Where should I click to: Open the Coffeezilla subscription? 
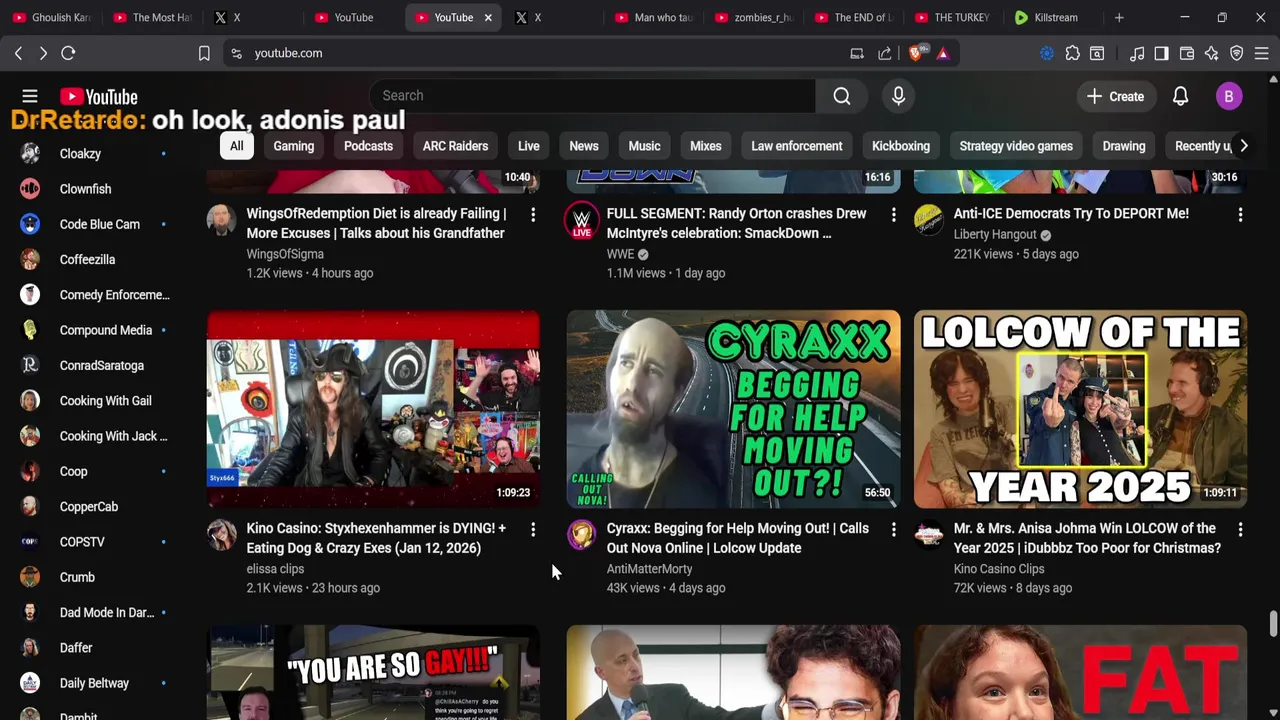[93, 259]
